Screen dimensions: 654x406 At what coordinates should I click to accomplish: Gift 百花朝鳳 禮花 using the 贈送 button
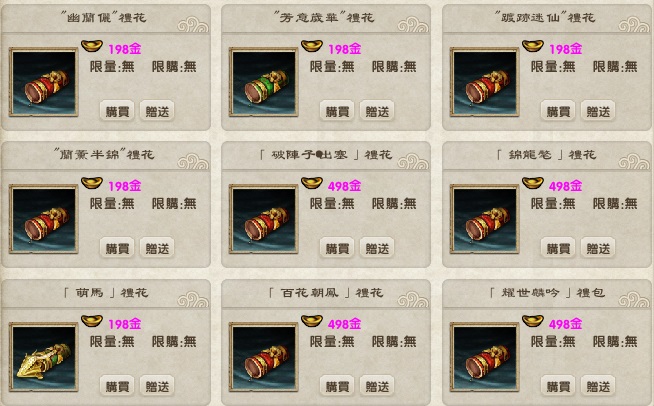(x=377, y=386)
